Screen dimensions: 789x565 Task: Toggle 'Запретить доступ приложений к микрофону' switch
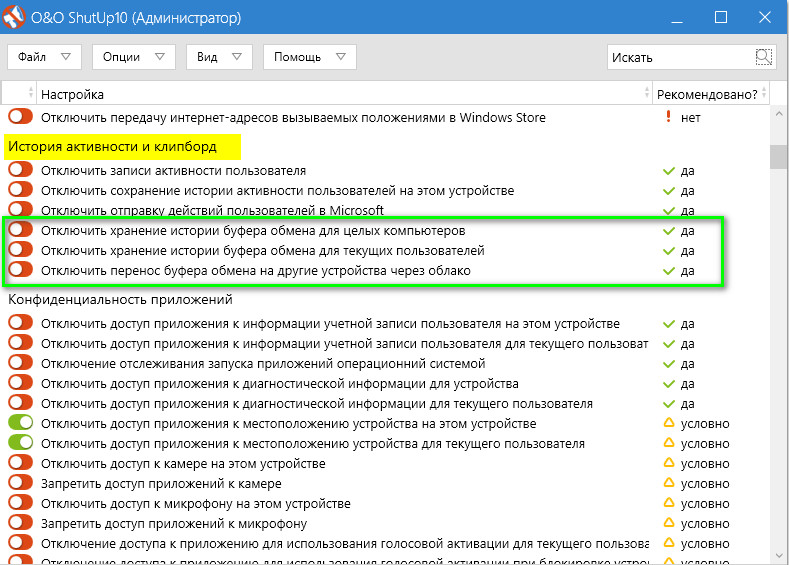tap(21, 522)
